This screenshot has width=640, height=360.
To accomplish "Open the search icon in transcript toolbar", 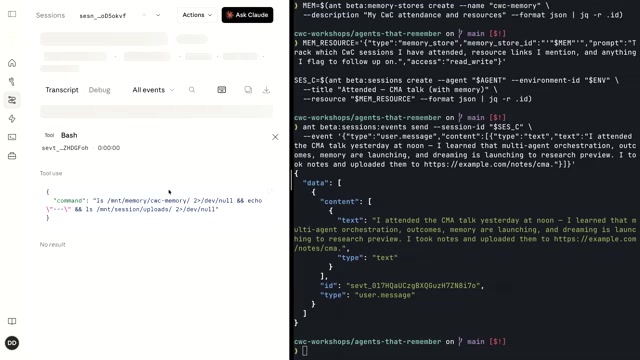I will pos(192,90).
